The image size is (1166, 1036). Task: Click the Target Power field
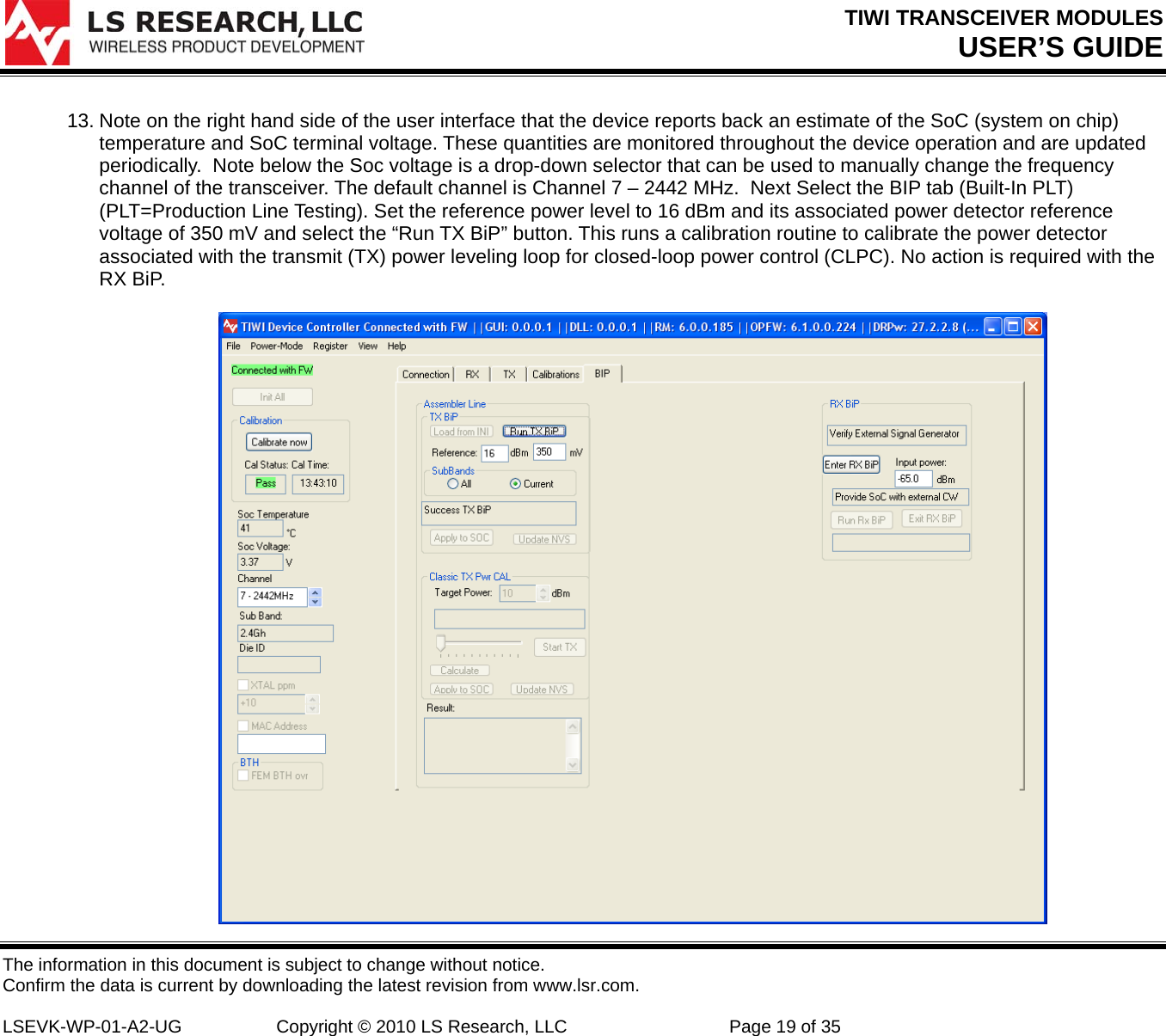(519, 594)
